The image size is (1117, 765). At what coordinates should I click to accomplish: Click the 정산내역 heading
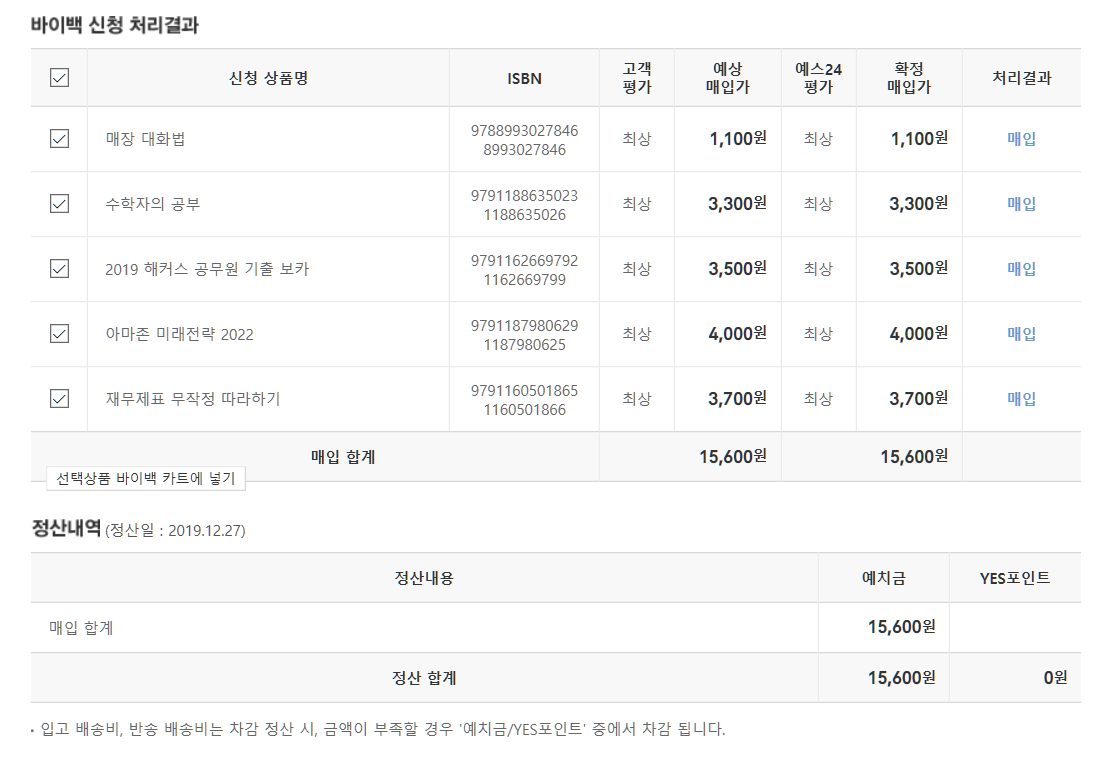(66, 528)
